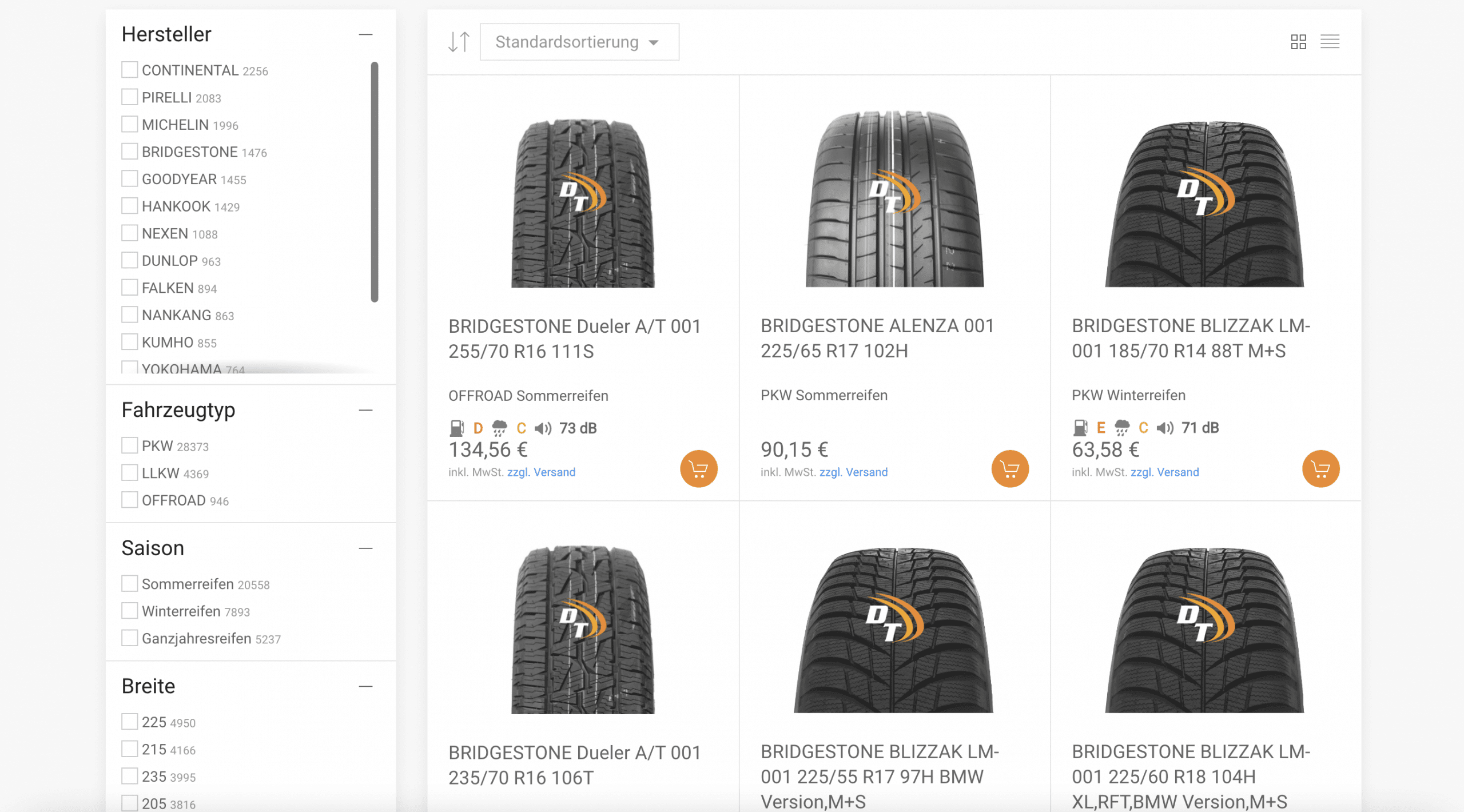This screenshot has width=1464, height=812.
Task: Tick the OFFROAD vehicle type checkbox
Action: [130, 500]
